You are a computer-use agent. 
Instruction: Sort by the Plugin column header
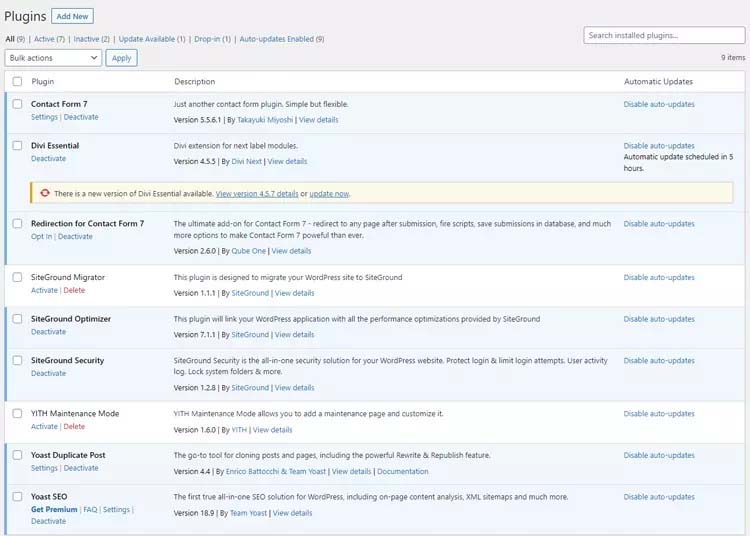click(x=43, y=82)
